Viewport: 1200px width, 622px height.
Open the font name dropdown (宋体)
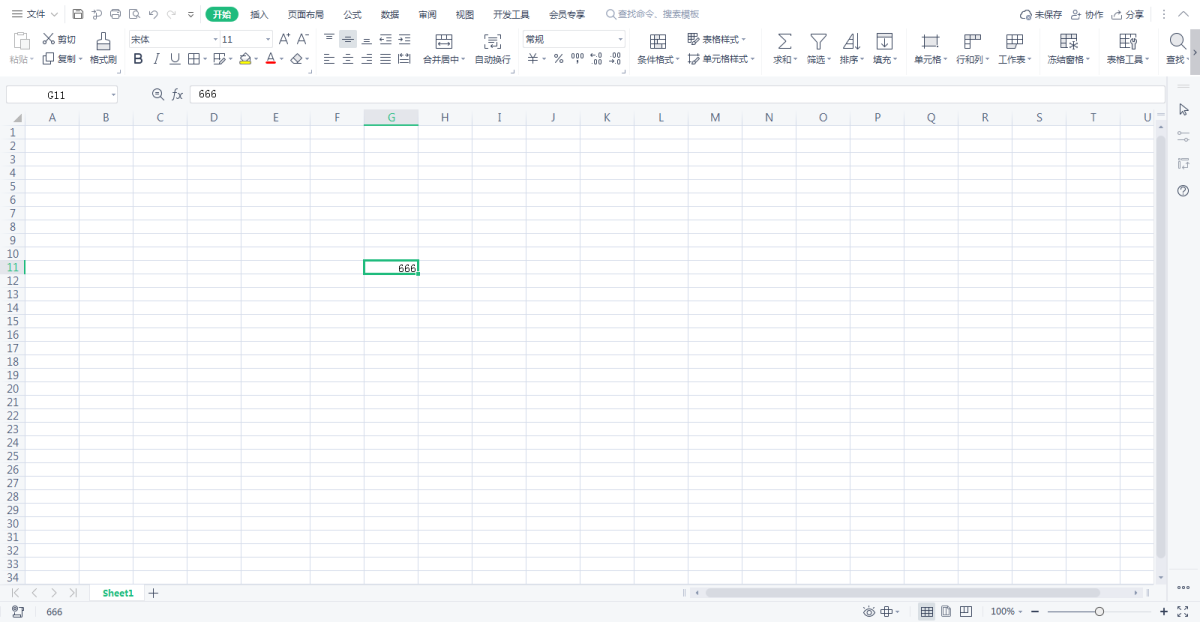(215, 39)
